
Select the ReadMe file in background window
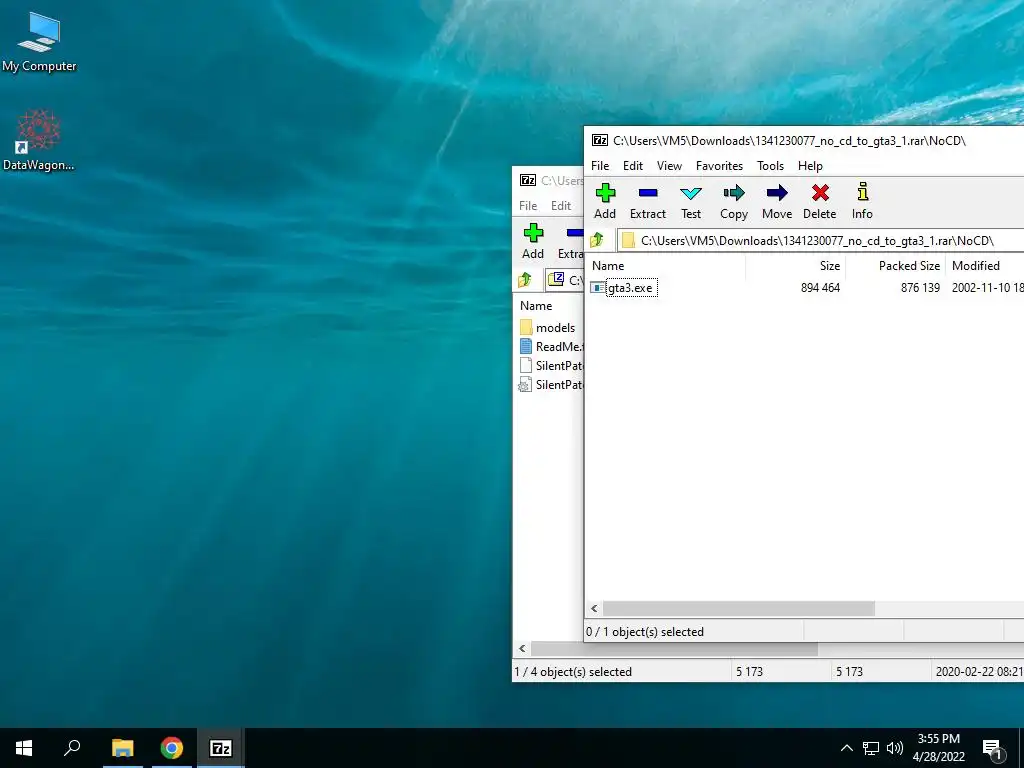click(x=551, y=347)
